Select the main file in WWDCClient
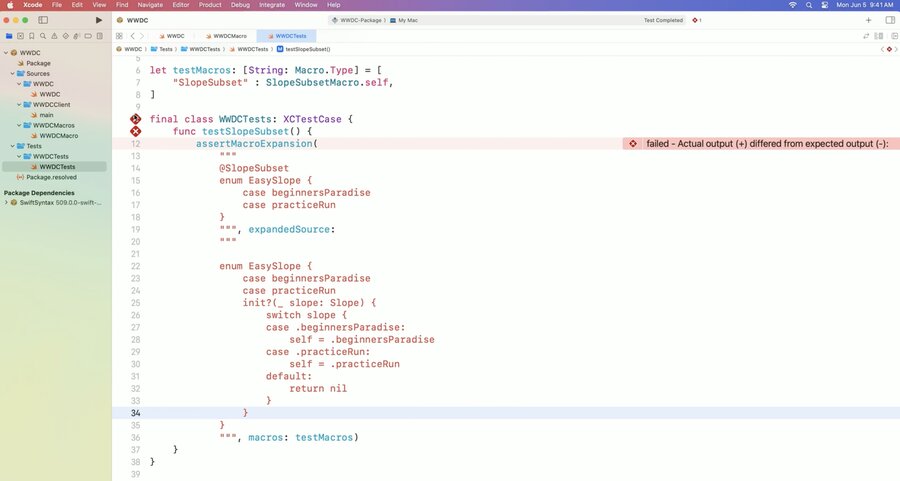900x481 pixels. (x=42, y=115)
